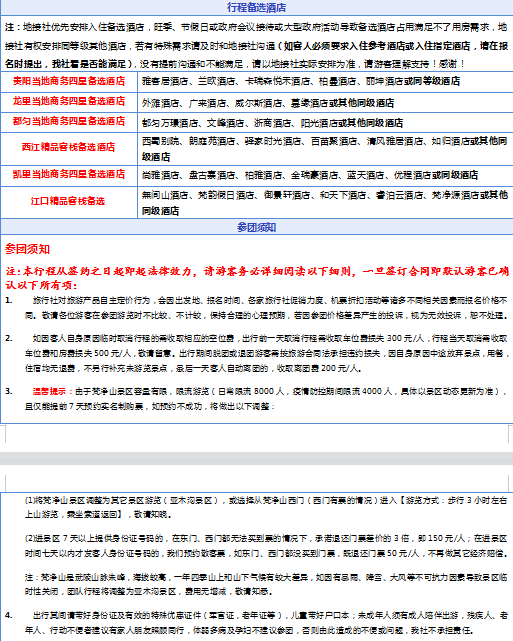
Task: Select cell 西江精品客栈备选酒店
Action: [69, 147]
